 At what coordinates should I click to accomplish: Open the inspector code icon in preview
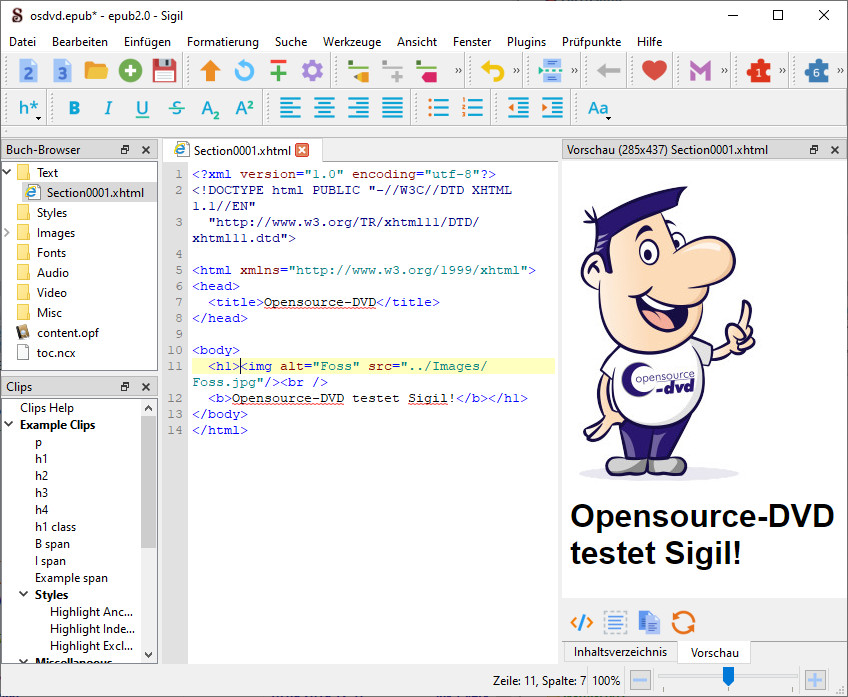click(x=581, y=622)
